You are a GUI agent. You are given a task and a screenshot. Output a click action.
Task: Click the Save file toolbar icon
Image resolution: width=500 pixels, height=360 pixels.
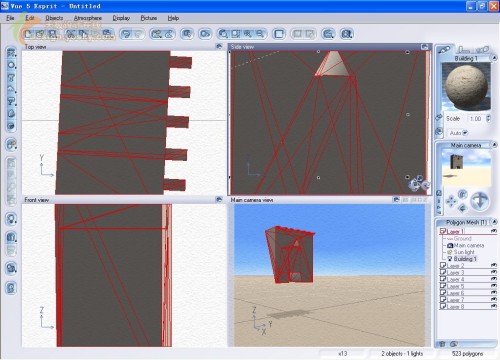52,34
